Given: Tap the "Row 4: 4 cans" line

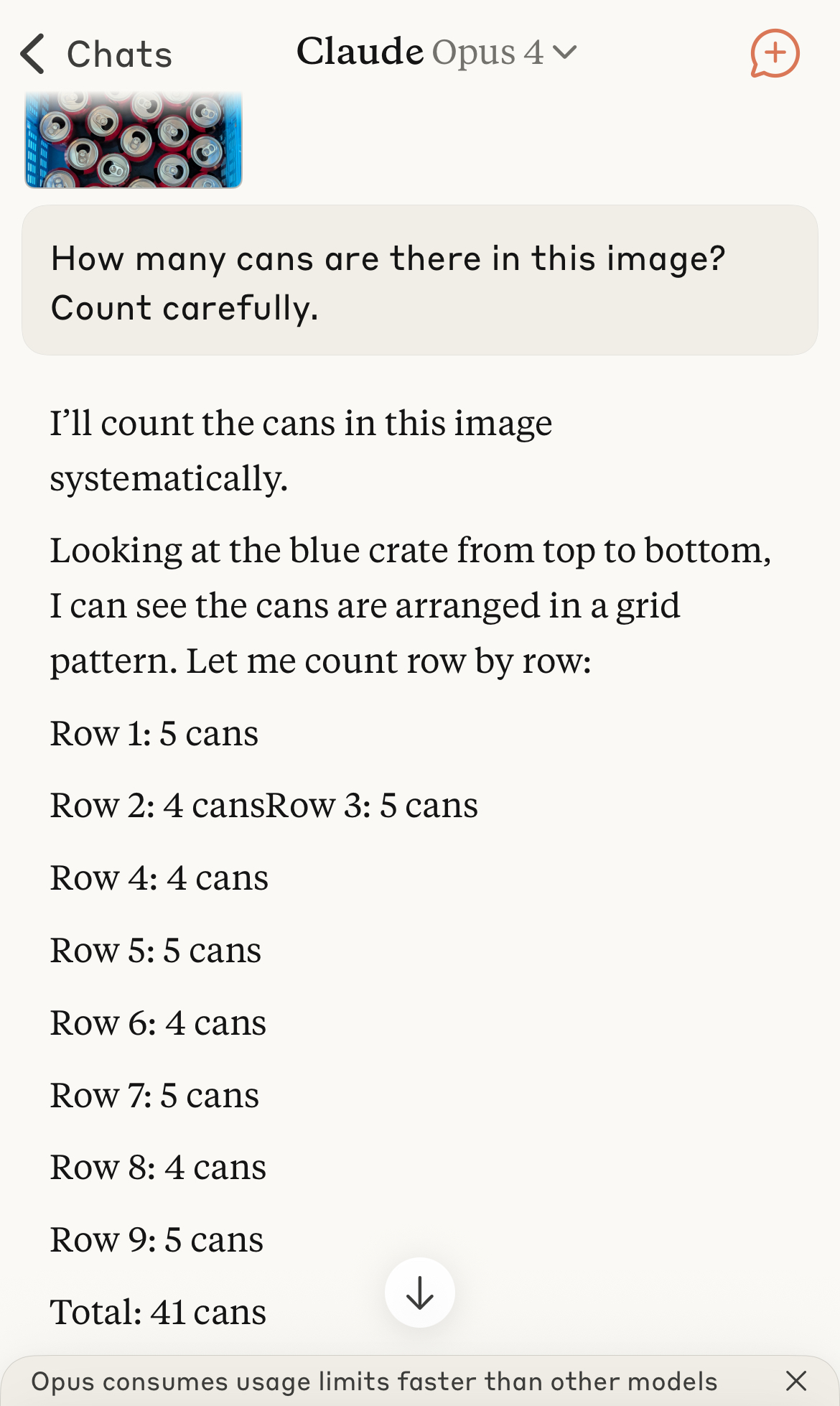Looking at the screenshot, I should click(x=159, y=877).
